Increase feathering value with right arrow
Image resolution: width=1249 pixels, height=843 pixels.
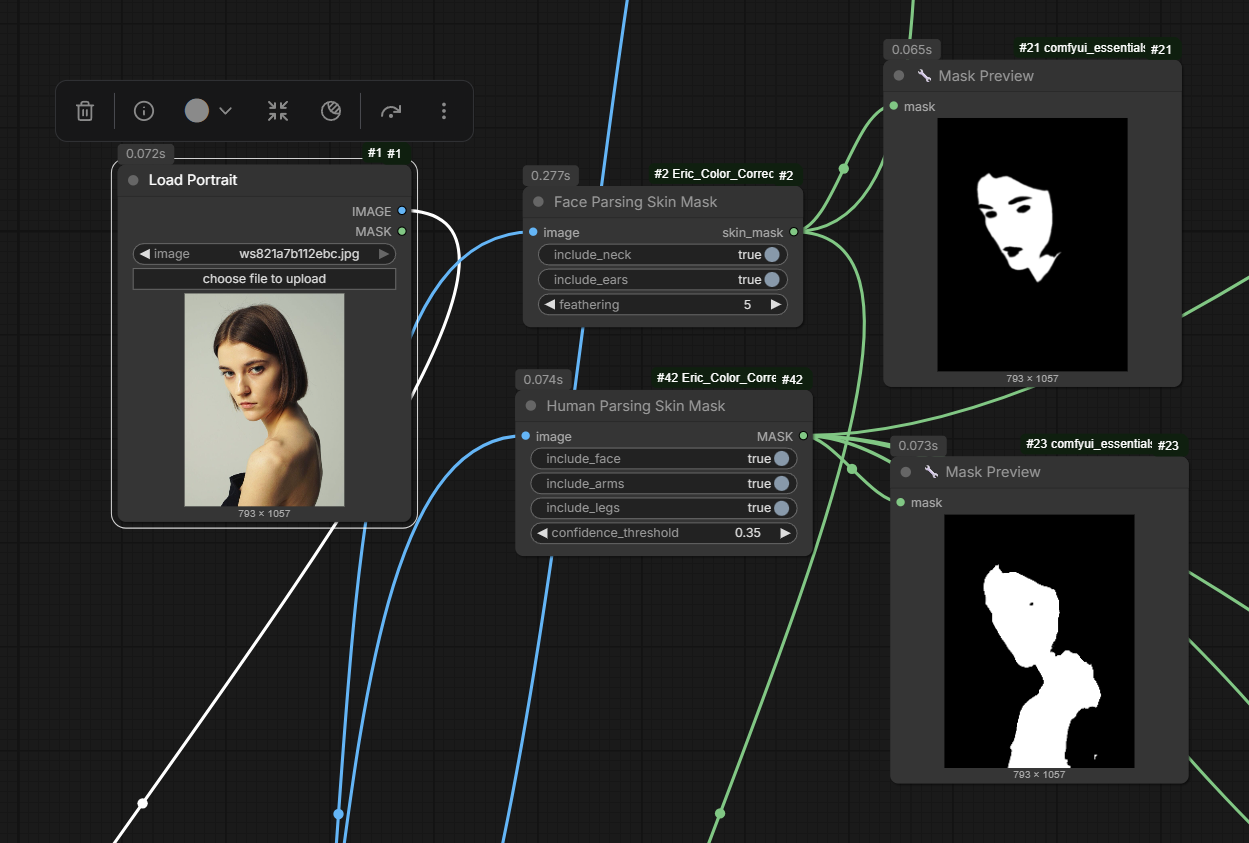775,305
